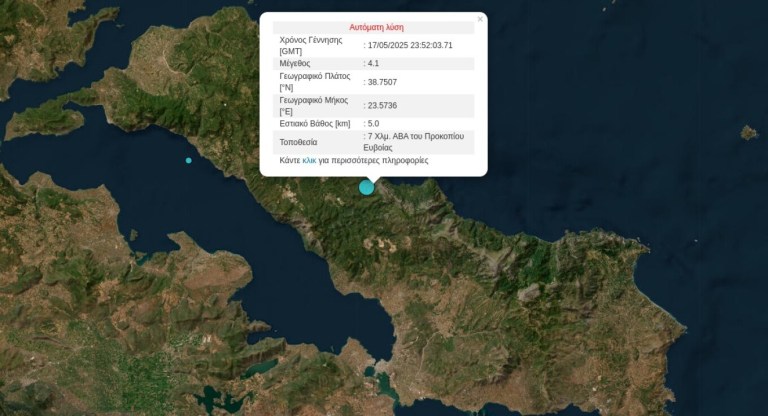The image size is (768, 416).
Task: Click the tiny islet in the western gulf
Action: click(x=133, y=235)
